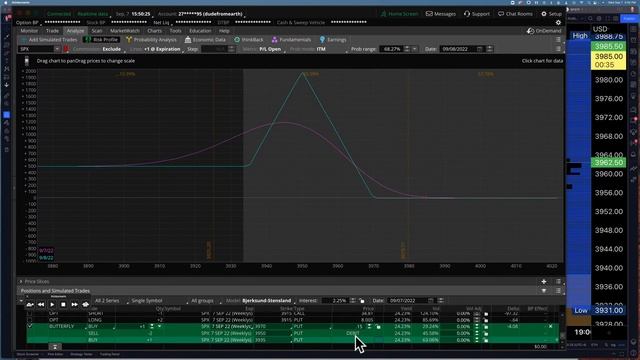The height and width of the screenshot is (360, 640).
Task: Open BUTTERFLY BUY side dropdown
Action: click(100, 327)
